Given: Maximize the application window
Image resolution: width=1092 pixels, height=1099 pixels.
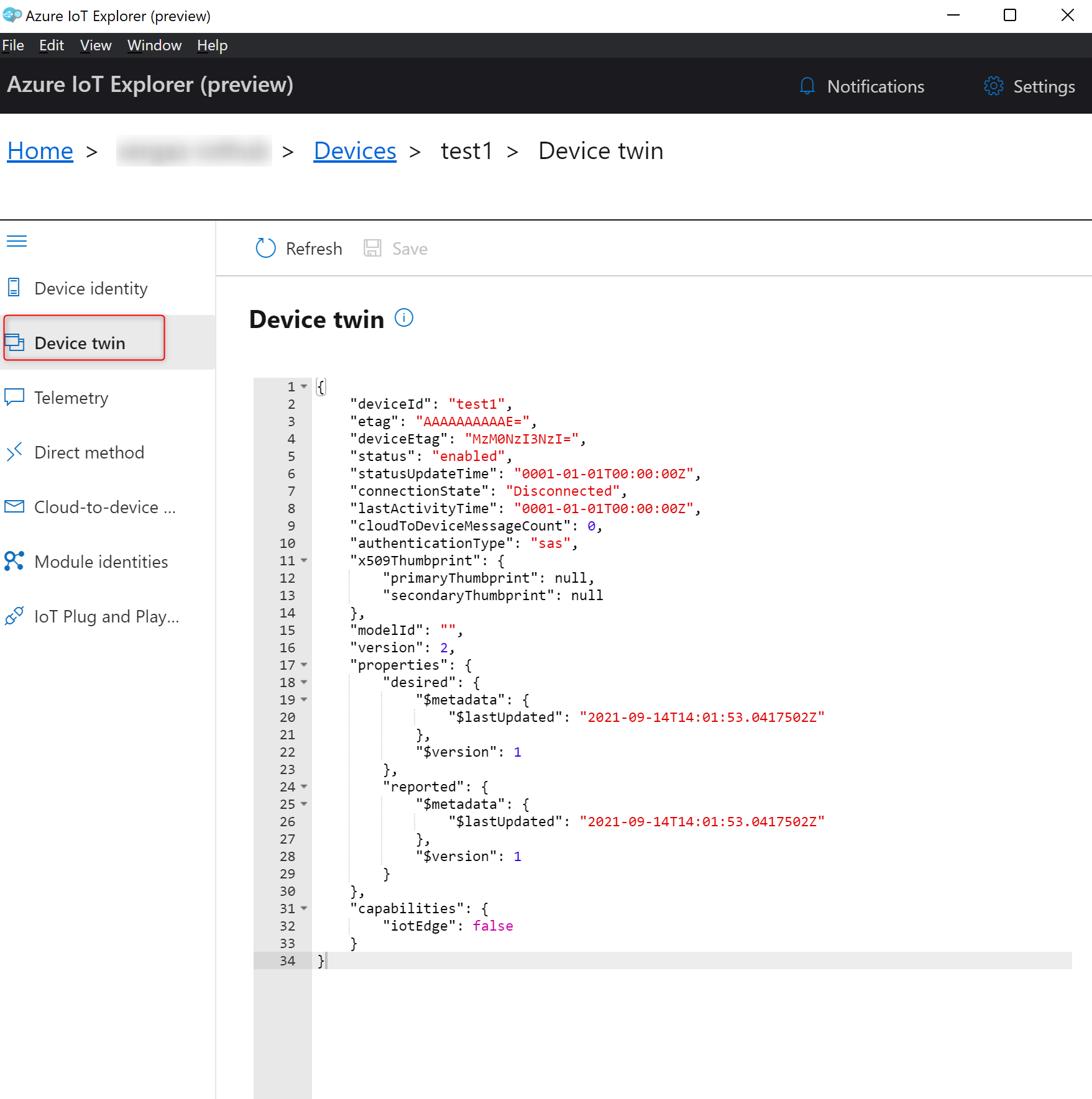Looking at the screenshot, I should (1010, 16).
